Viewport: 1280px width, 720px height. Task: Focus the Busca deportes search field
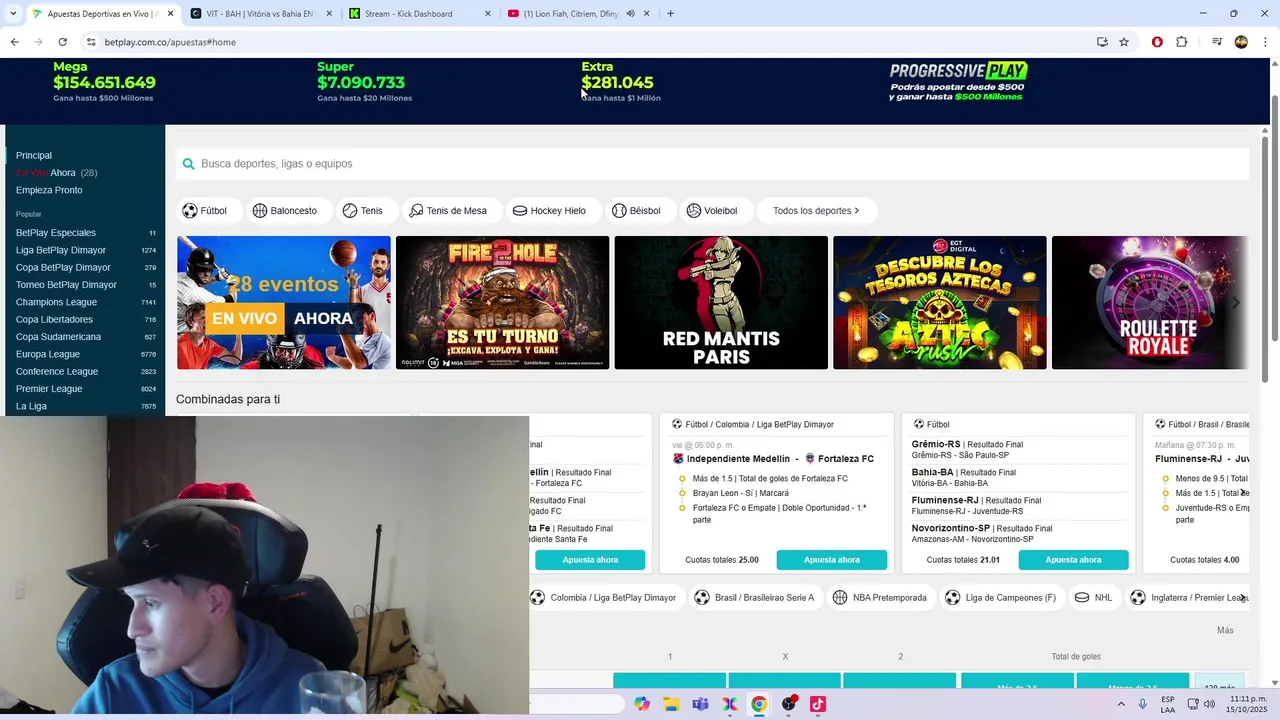tap(712, 164)
